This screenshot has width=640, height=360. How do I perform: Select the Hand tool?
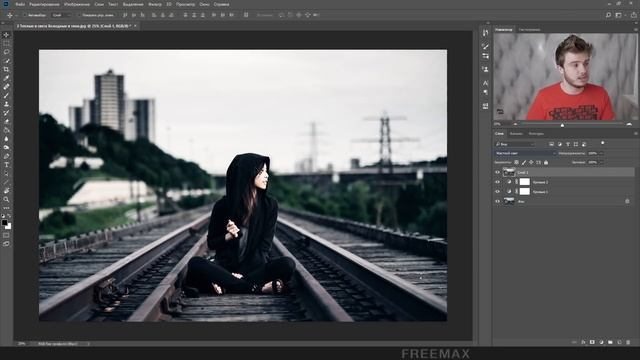[x=6, y=191]
